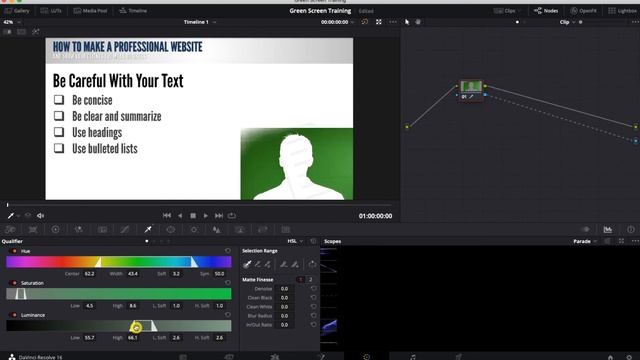Open viewer options three-dot menu
This screenshot has height=360, width=640.
pyautogui.click(x=393, y=22)
